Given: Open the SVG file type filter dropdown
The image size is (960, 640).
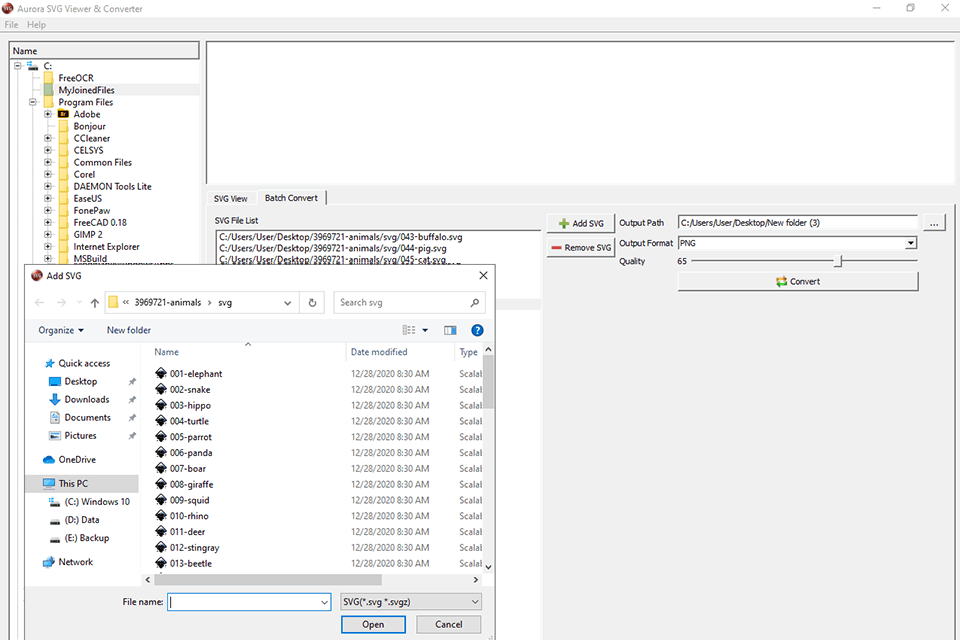Looking at the screenshot, I should (x=411, y=602).
